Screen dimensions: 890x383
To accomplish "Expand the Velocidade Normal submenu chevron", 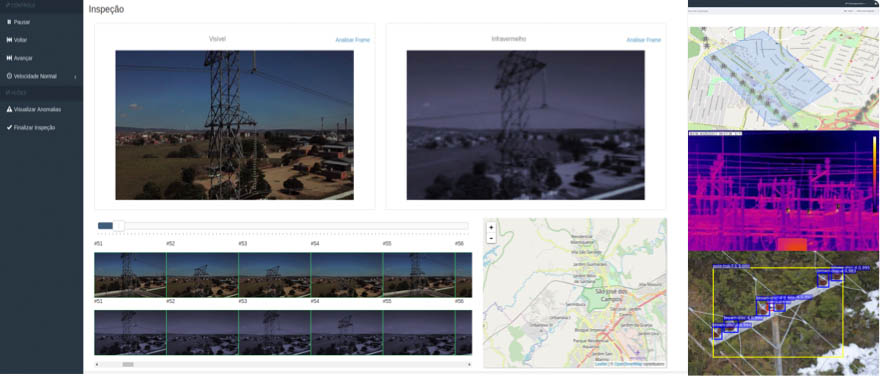I will [x=75, y=77].
